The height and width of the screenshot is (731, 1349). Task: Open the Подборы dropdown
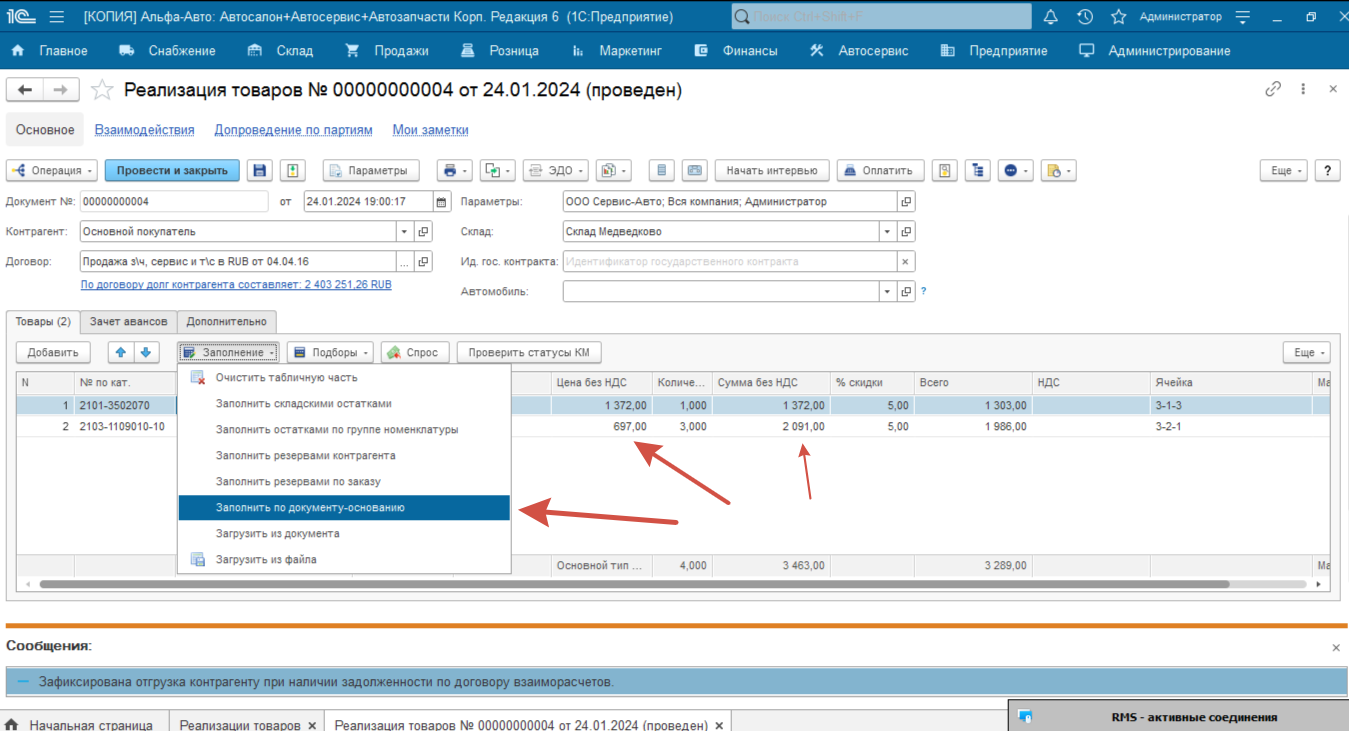[330, 352]
